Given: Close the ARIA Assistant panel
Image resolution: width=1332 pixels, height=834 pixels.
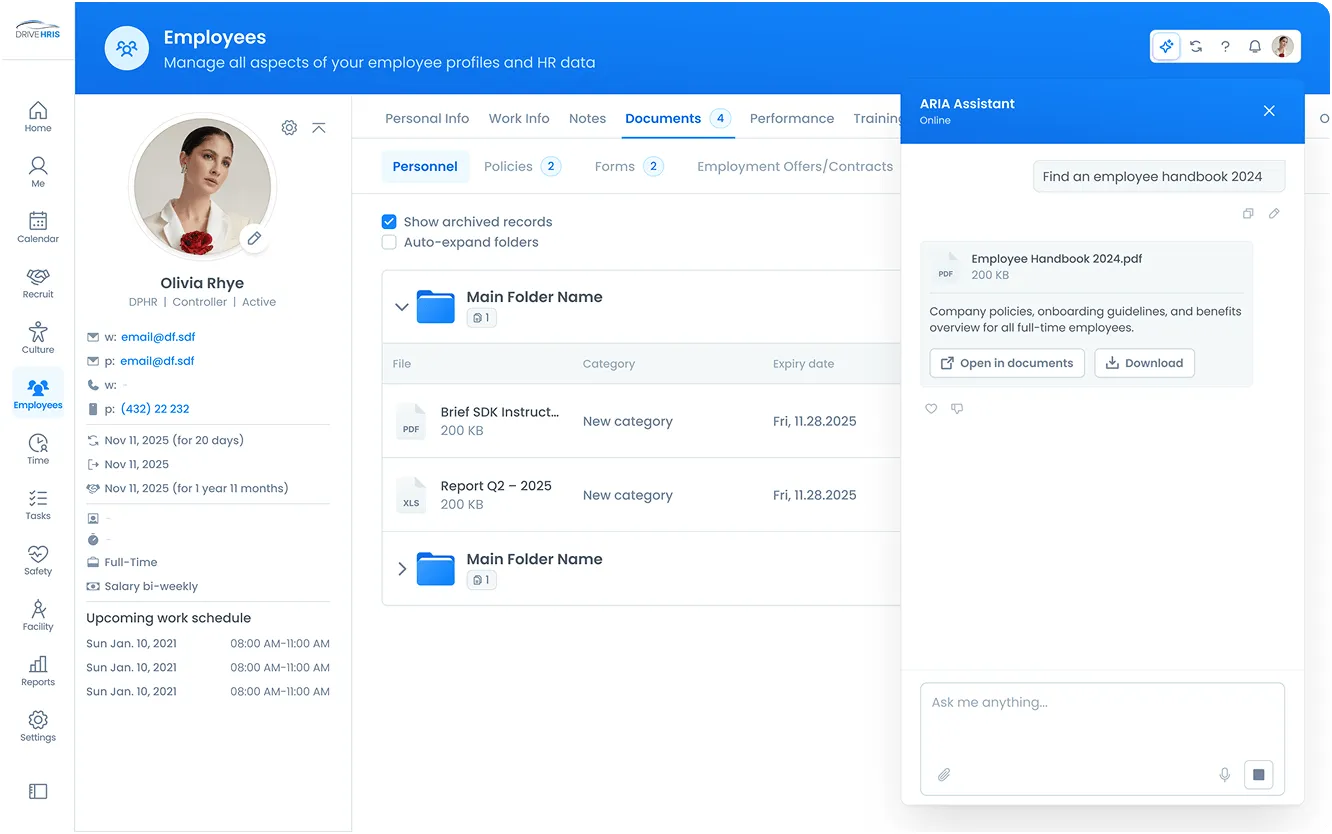Looking at the screenshot, I should pos(1269,111).
